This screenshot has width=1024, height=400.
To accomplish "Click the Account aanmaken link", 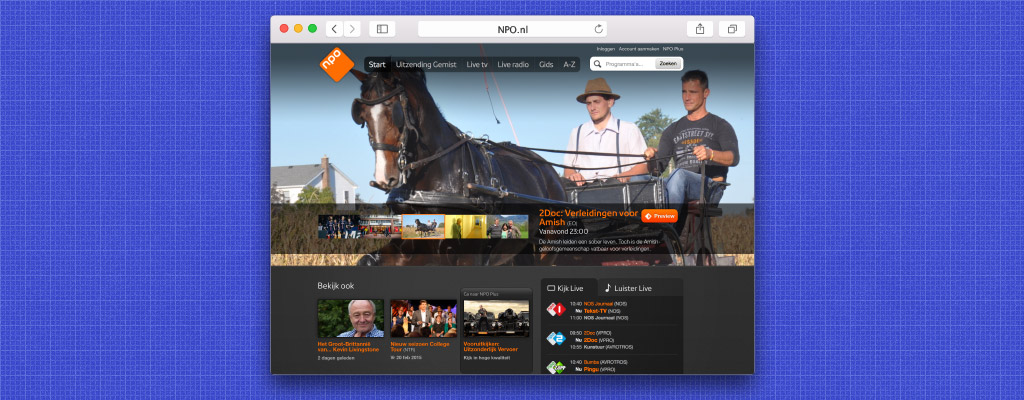I will (638, 49).
